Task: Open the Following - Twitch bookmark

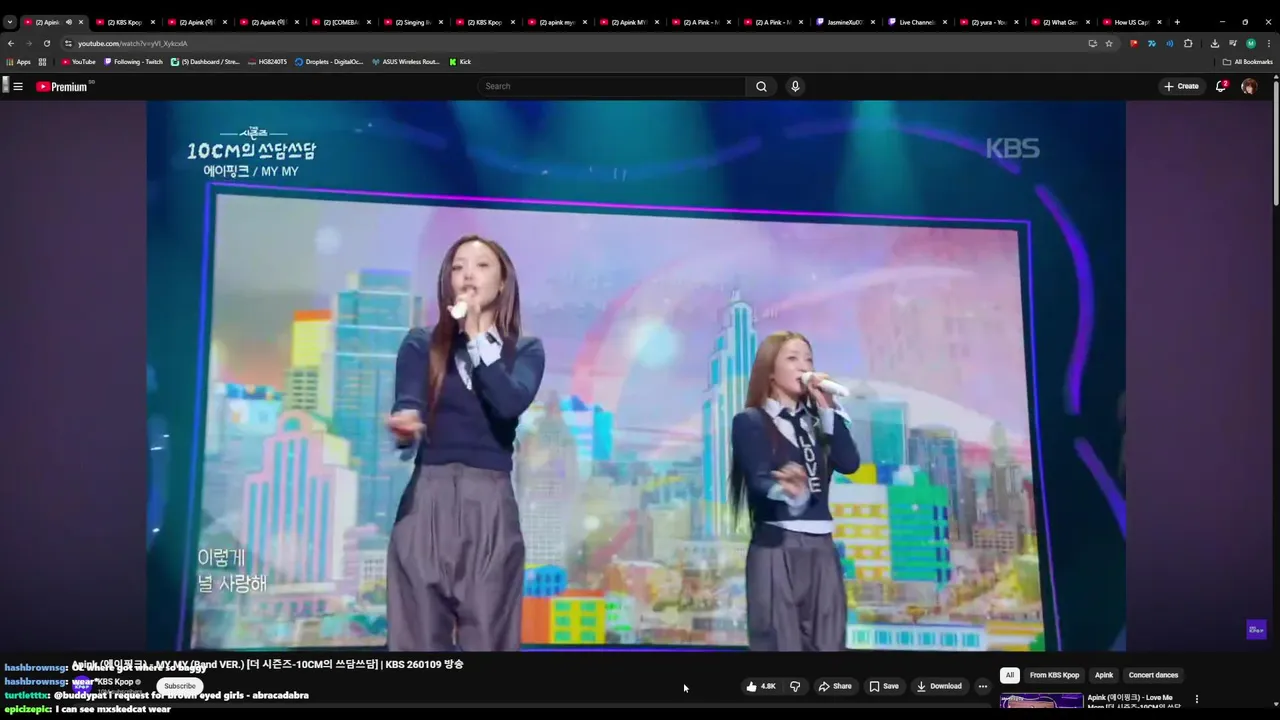Action: click(134, 62)
